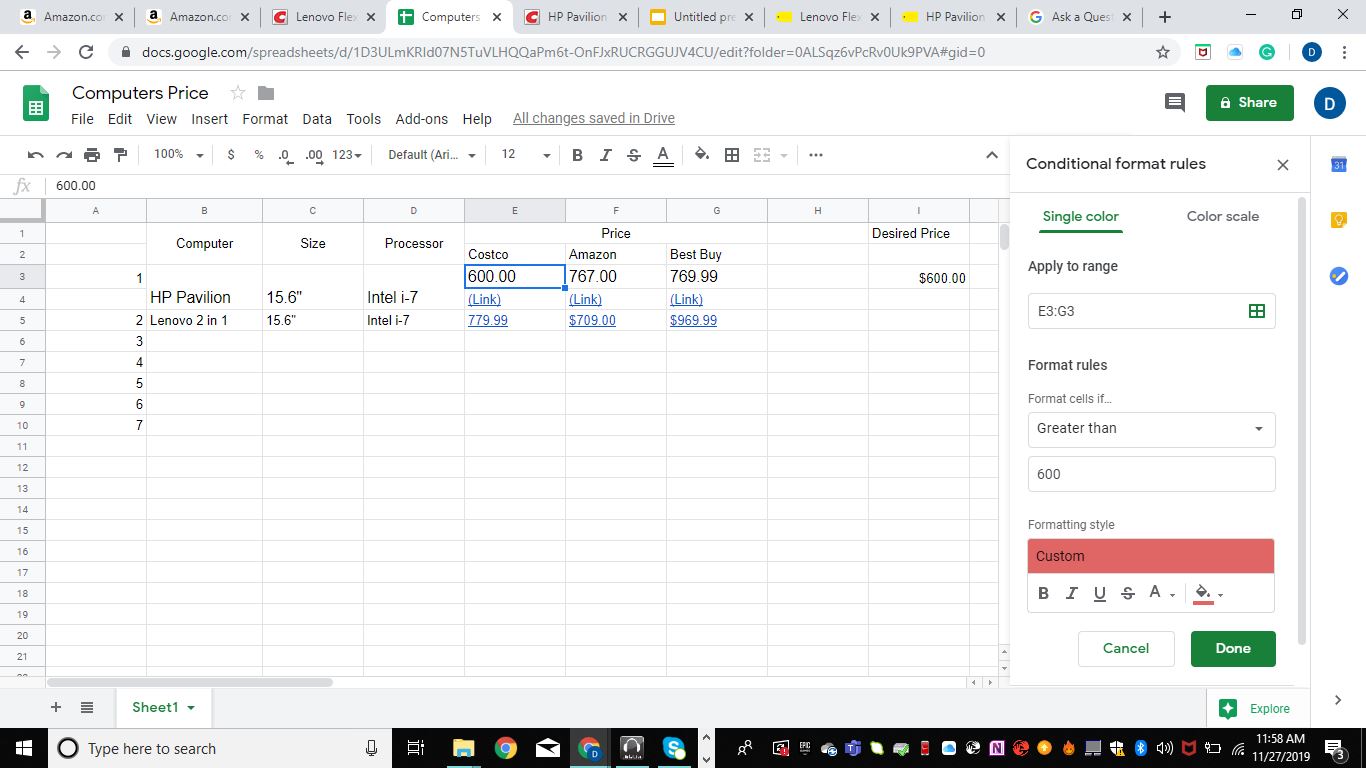Pick the fill color swatch in formatting style
Screen dimensions: 1366x768
pyautogui.click(x=1204, y=593)
